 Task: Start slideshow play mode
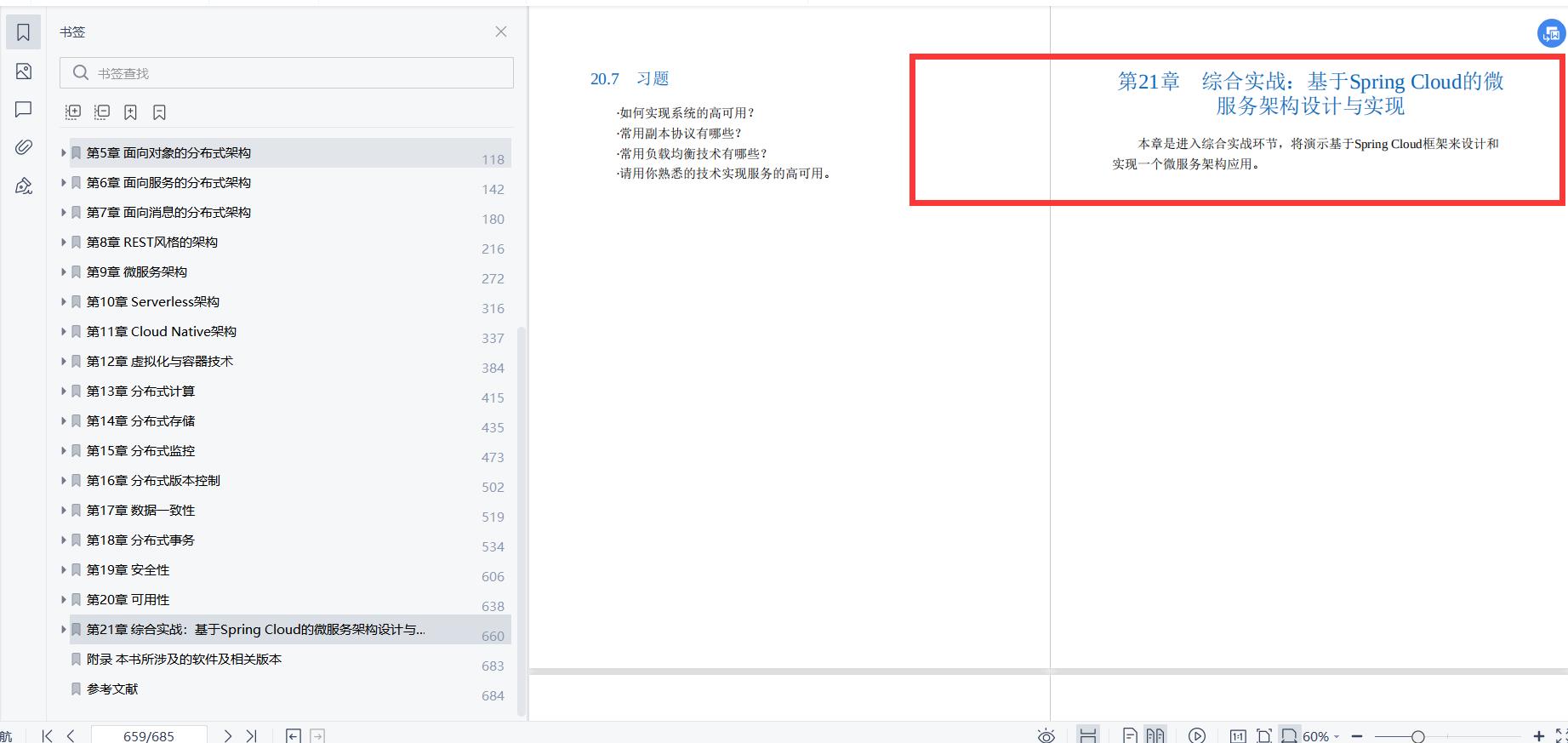pos(1197,735)
